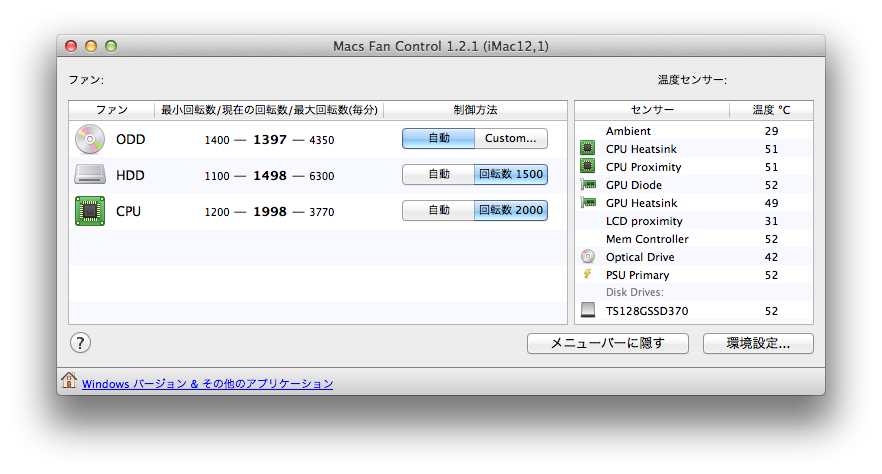The height and width of the screenshot is (474, 882).
Task: Open help with the question mark button
Action: coord(80,342)
